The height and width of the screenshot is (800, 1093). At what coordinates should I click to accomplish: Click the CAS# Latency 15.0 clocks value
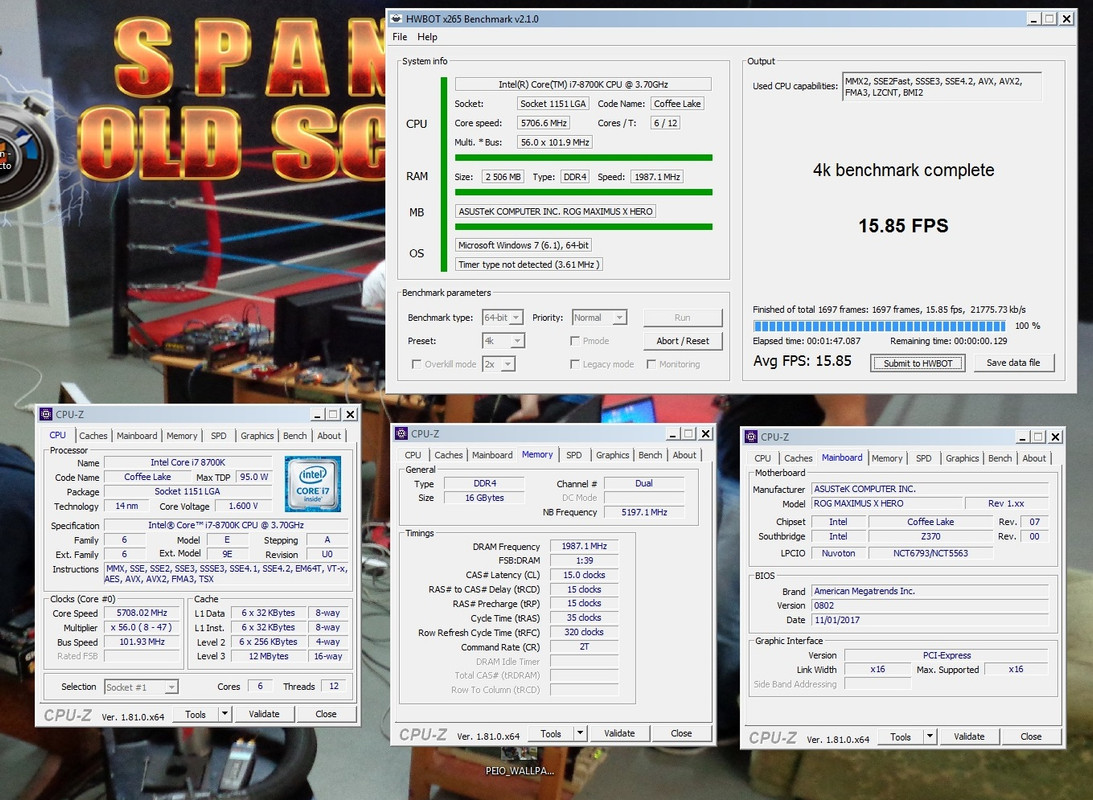[584, 575]
